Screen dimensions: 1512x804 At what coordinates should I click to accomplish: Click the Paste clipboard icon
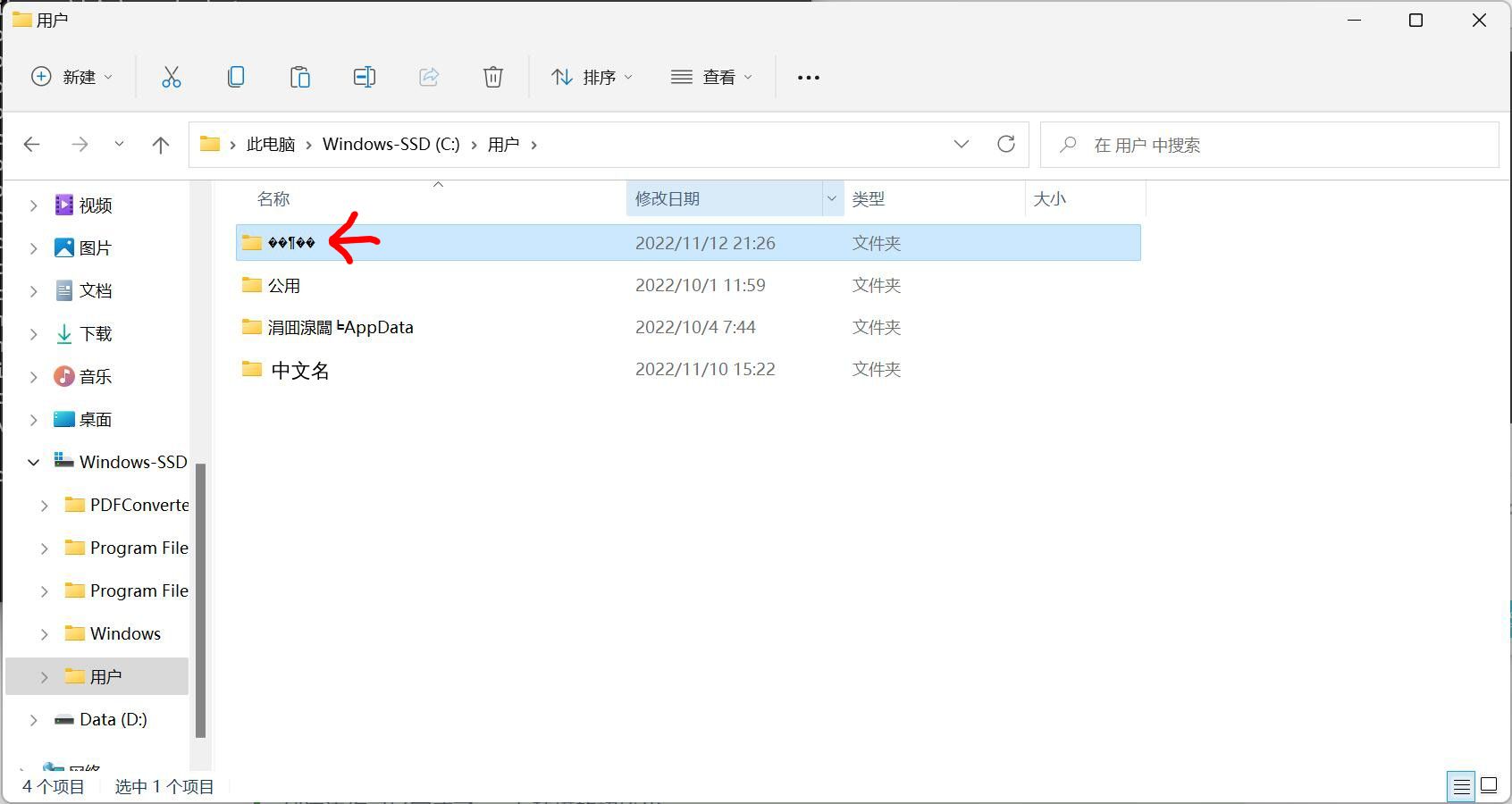click(x=300, y=78)
